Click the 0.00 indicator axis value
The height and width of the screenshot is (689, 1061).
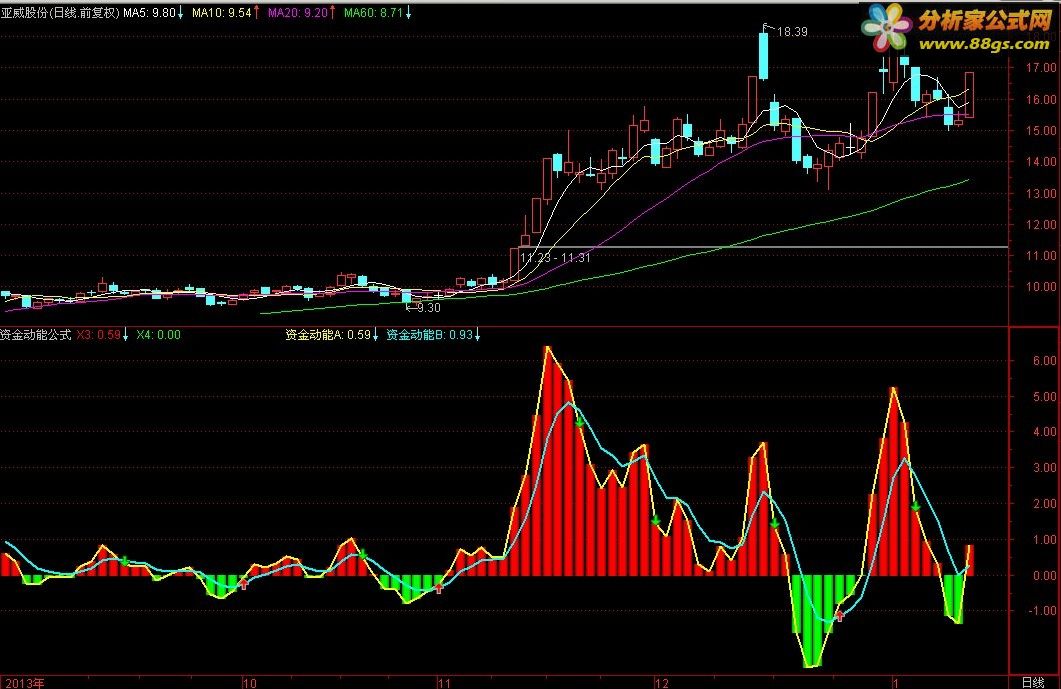click(1044, 576)
